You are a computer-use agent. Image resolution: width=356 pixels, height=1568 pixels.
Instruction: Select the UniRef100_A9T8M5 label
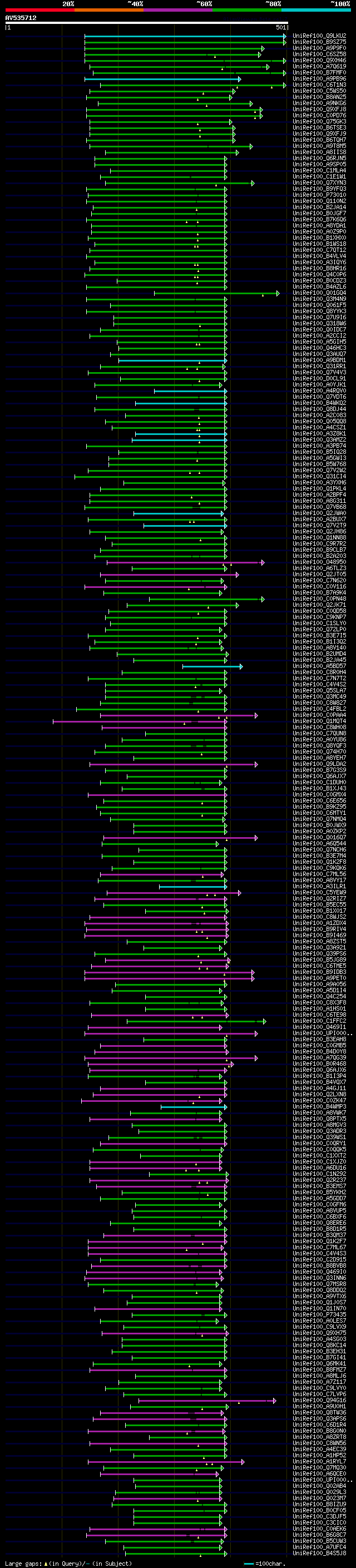[319, 146]
